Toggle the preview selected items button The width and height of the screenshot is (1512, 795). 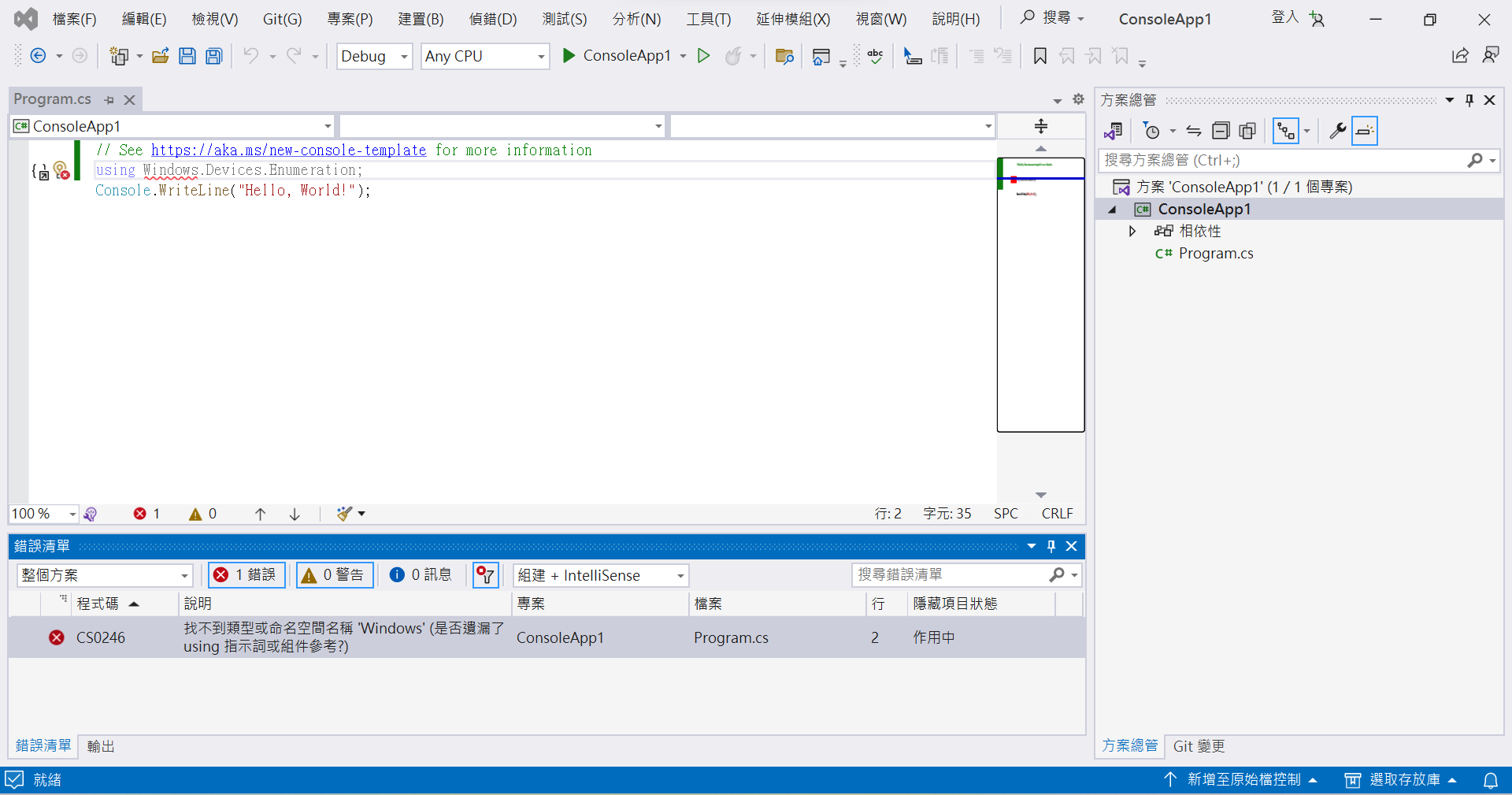click(x=1365, y=131)
